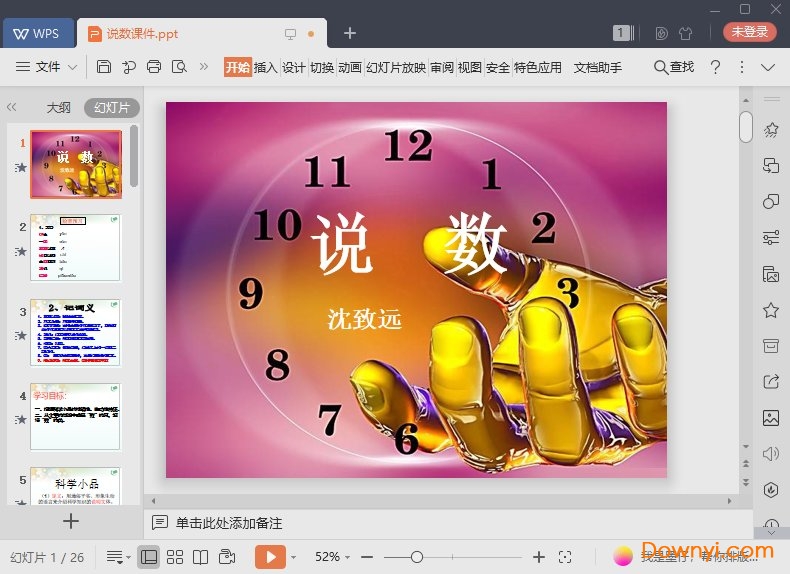This screenshot has width=790, height=574.
Task: Open the 52% zoom level dropdown
Action: point(333,557)
